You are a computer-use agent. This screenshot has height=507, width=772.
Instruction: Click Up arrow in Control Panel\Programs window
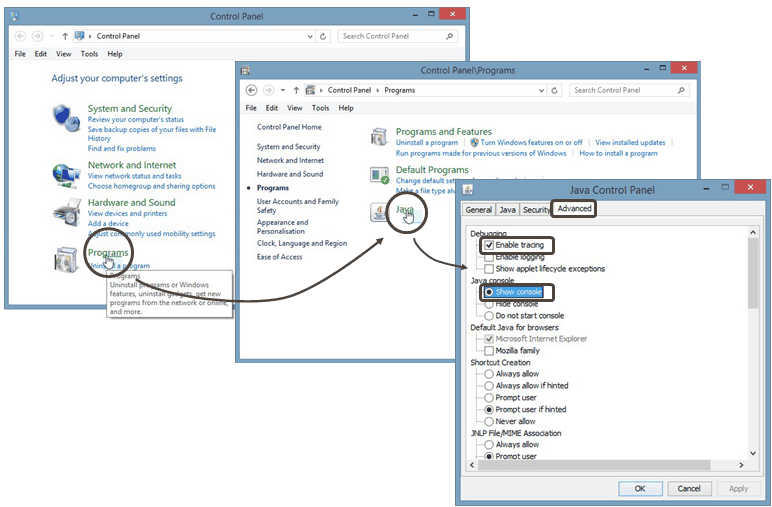coord(296,90)
